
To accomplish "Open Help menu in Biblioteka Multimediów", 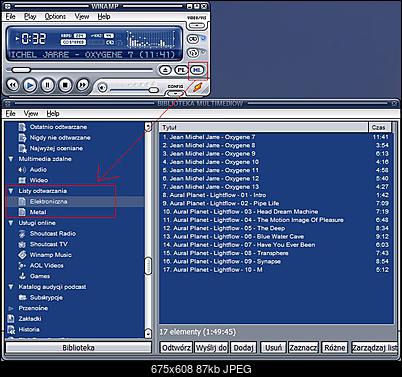I will click(53, 114).
